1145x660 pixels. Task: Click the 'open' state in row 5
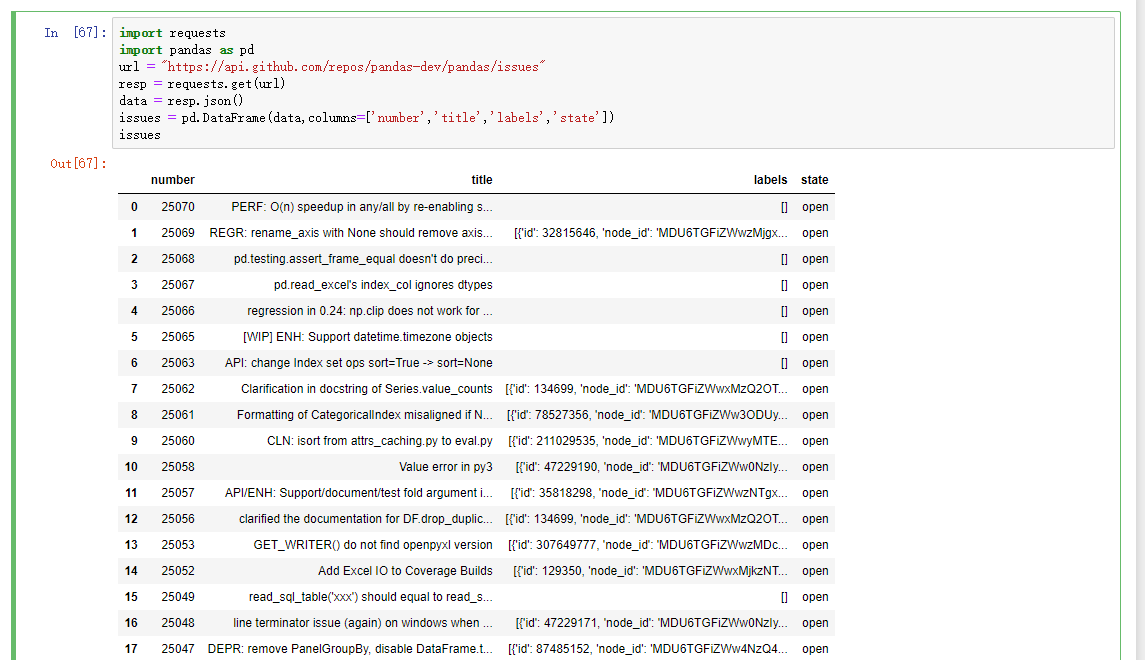pyautogui.click(x=814, y=337)
